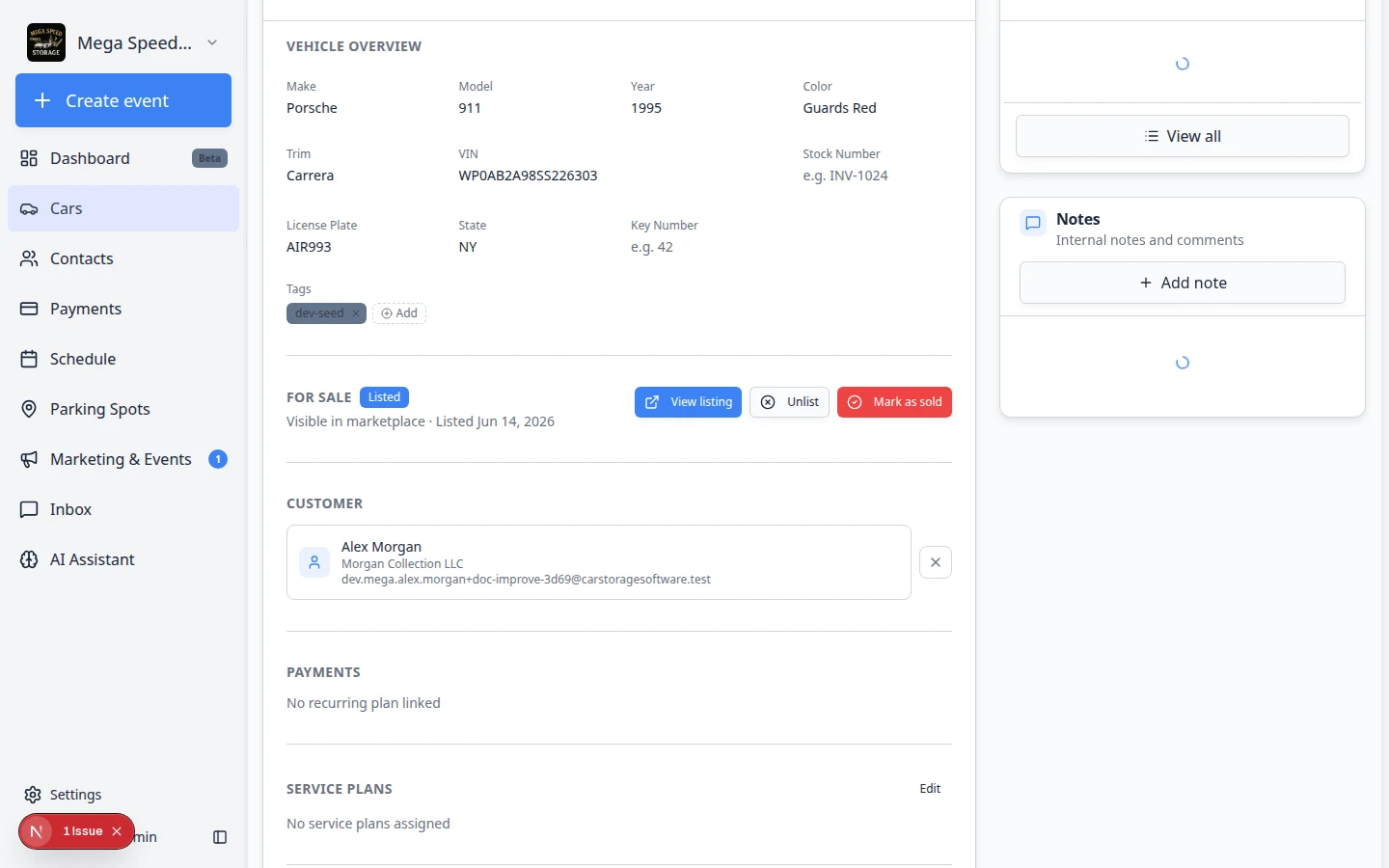Navigate to Parking Spots

click(123, 409)
